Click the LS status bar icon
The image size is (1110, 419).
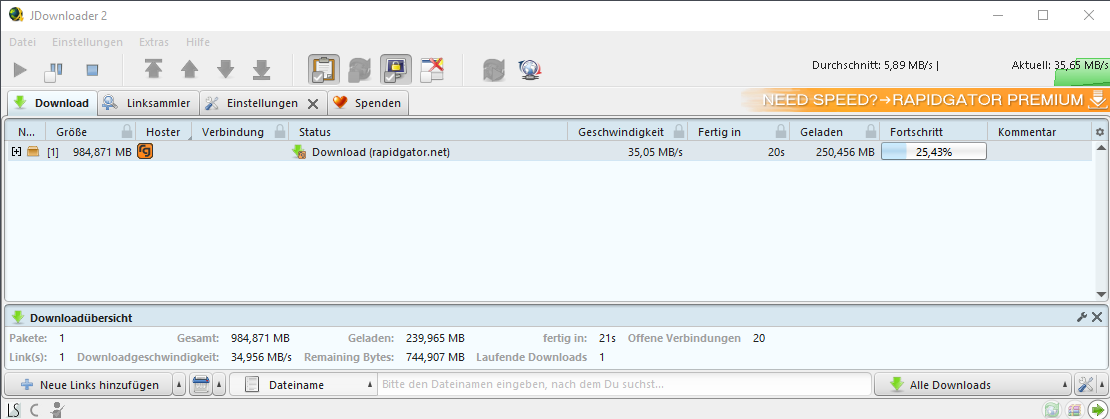point(13,409)
